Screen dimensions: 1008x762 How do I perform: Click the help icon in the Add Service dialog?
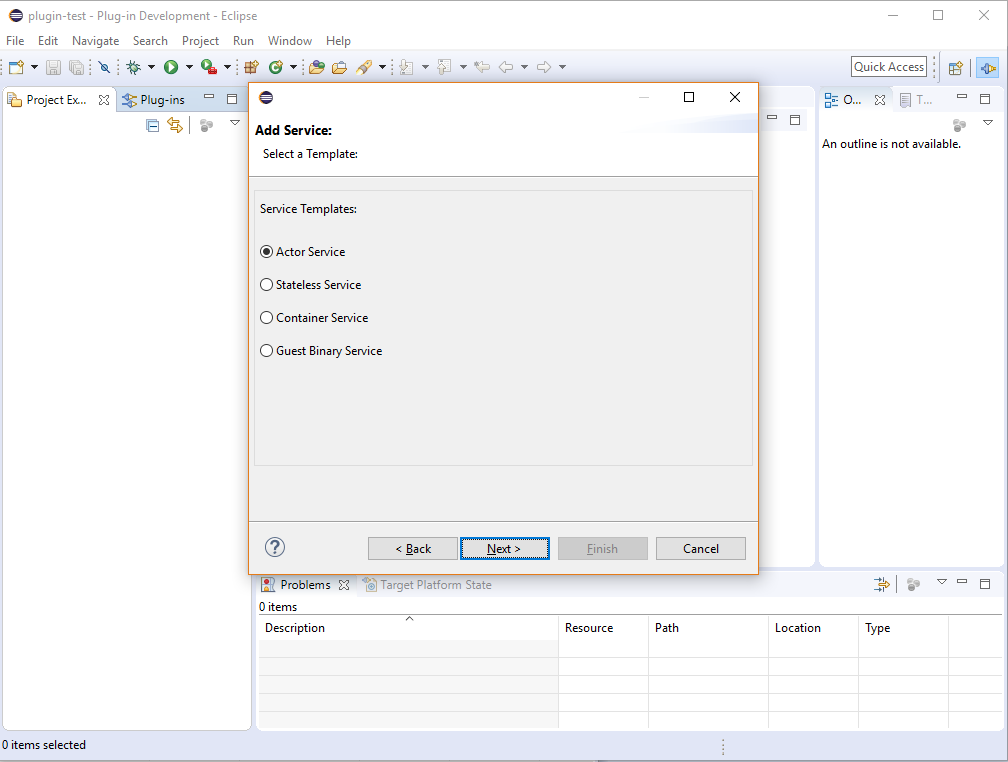click(x=274, y=547)
